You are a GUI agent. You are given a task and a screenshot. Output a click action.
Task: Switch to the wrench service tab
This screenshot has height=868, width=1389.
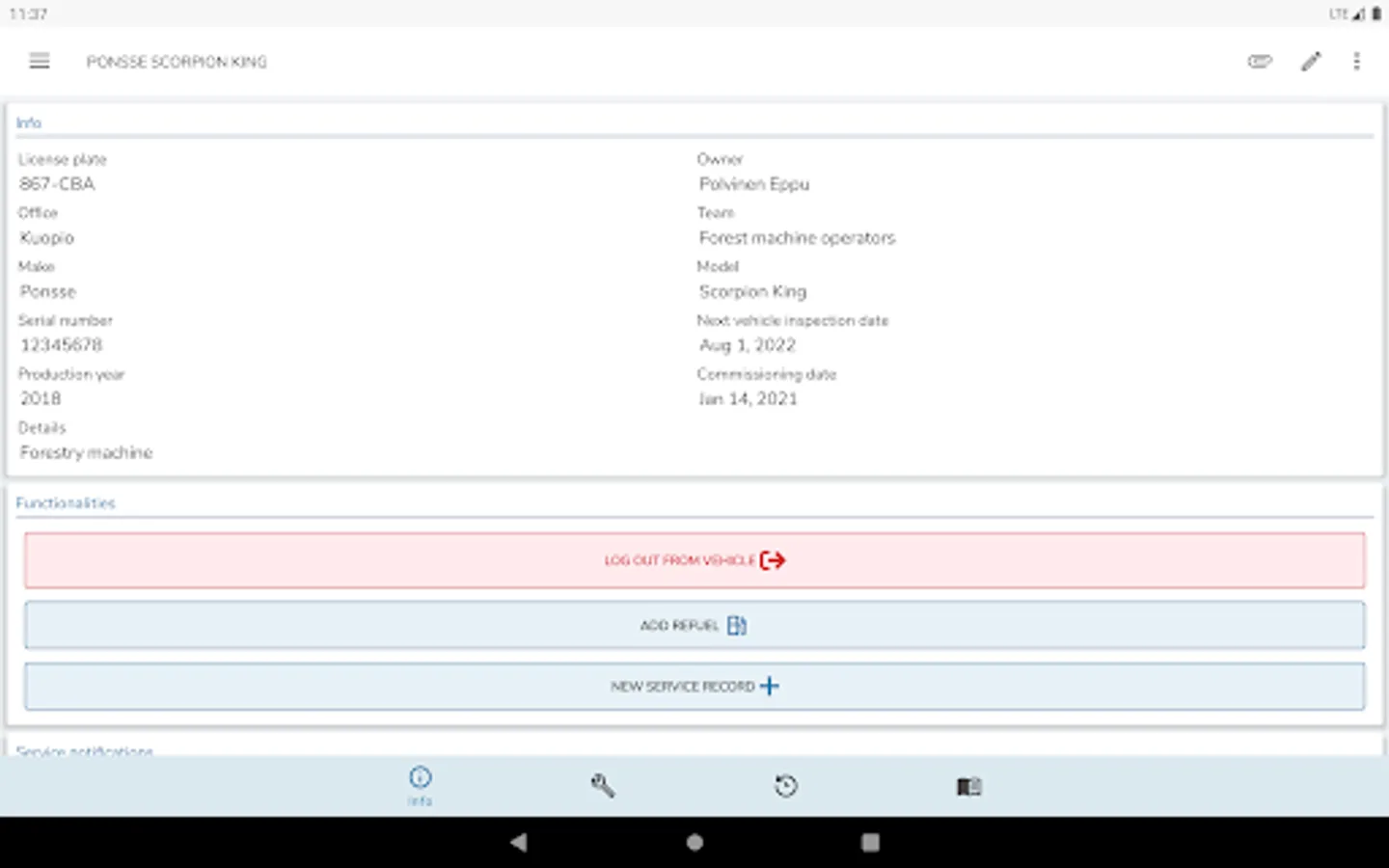[603, 786]
